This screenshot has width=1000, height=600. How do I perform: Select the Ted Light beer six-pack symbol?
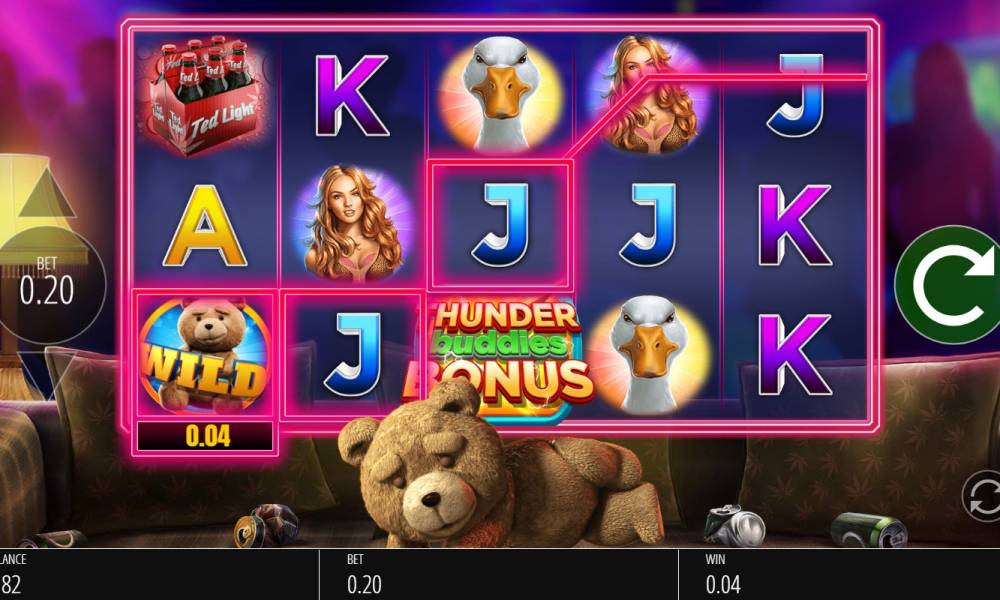[x=203, y=94]
